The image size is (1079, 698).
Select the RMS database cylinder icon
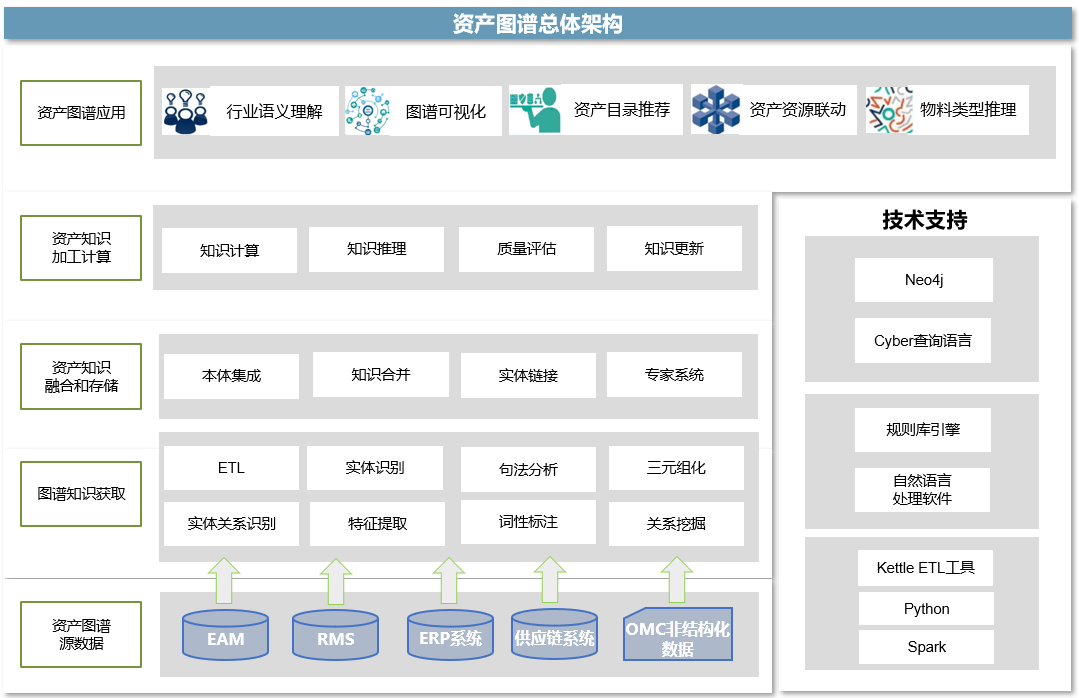(335, 634)
